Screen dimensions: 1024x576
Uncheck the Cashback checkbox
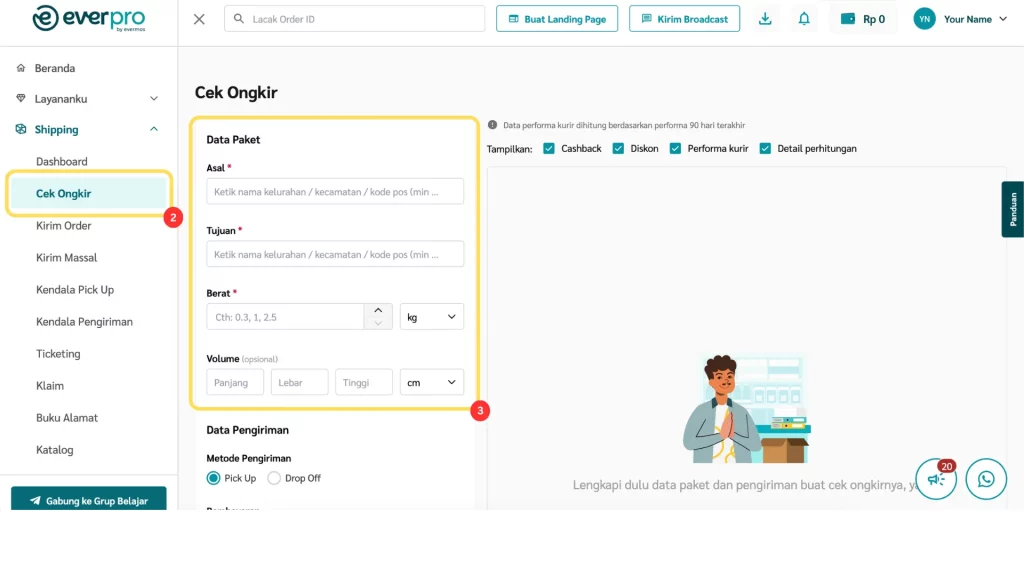coord(549,148)
